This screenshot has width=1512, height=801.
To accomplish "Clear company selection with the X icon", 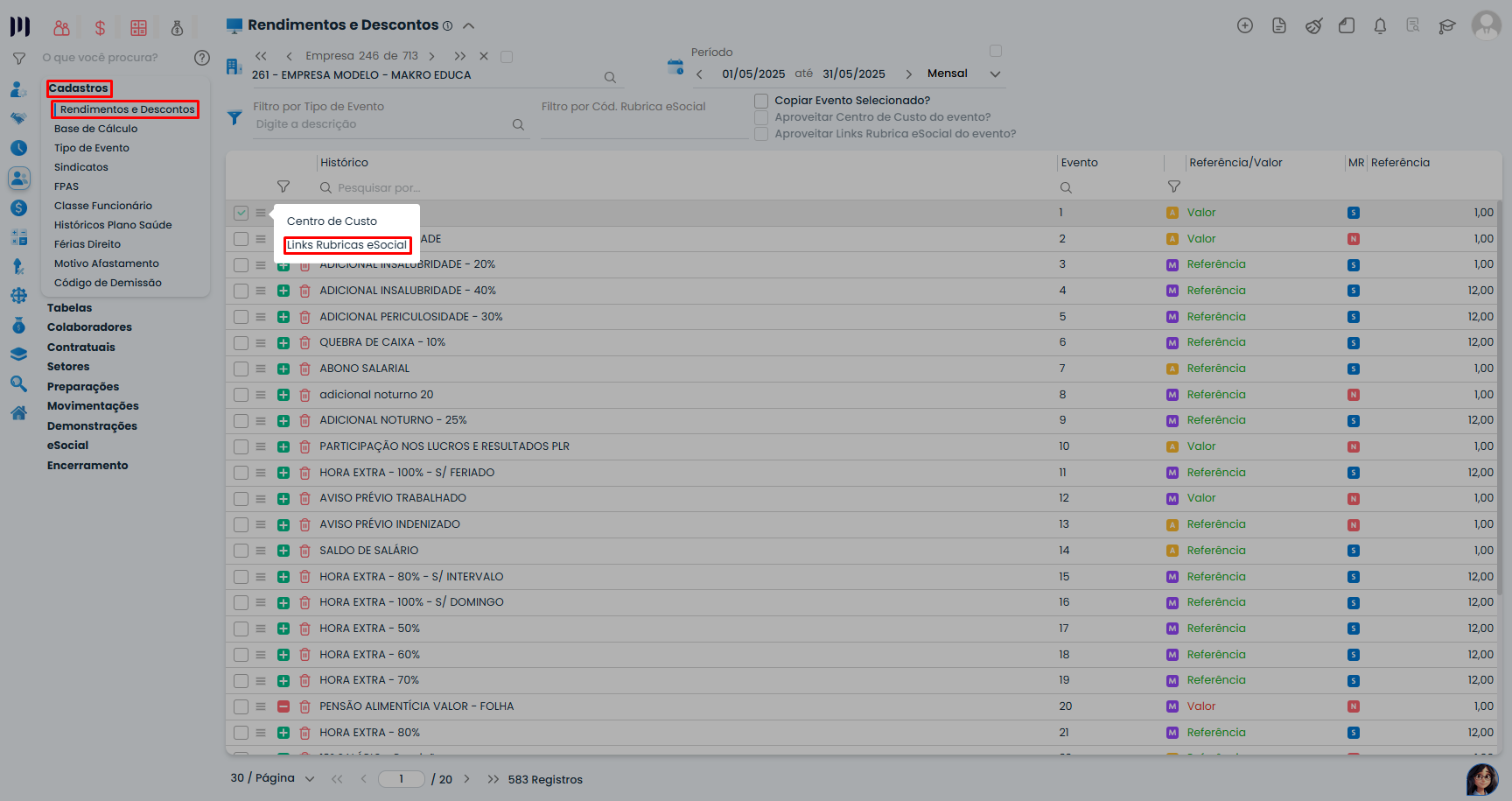I will click(484, 56).
